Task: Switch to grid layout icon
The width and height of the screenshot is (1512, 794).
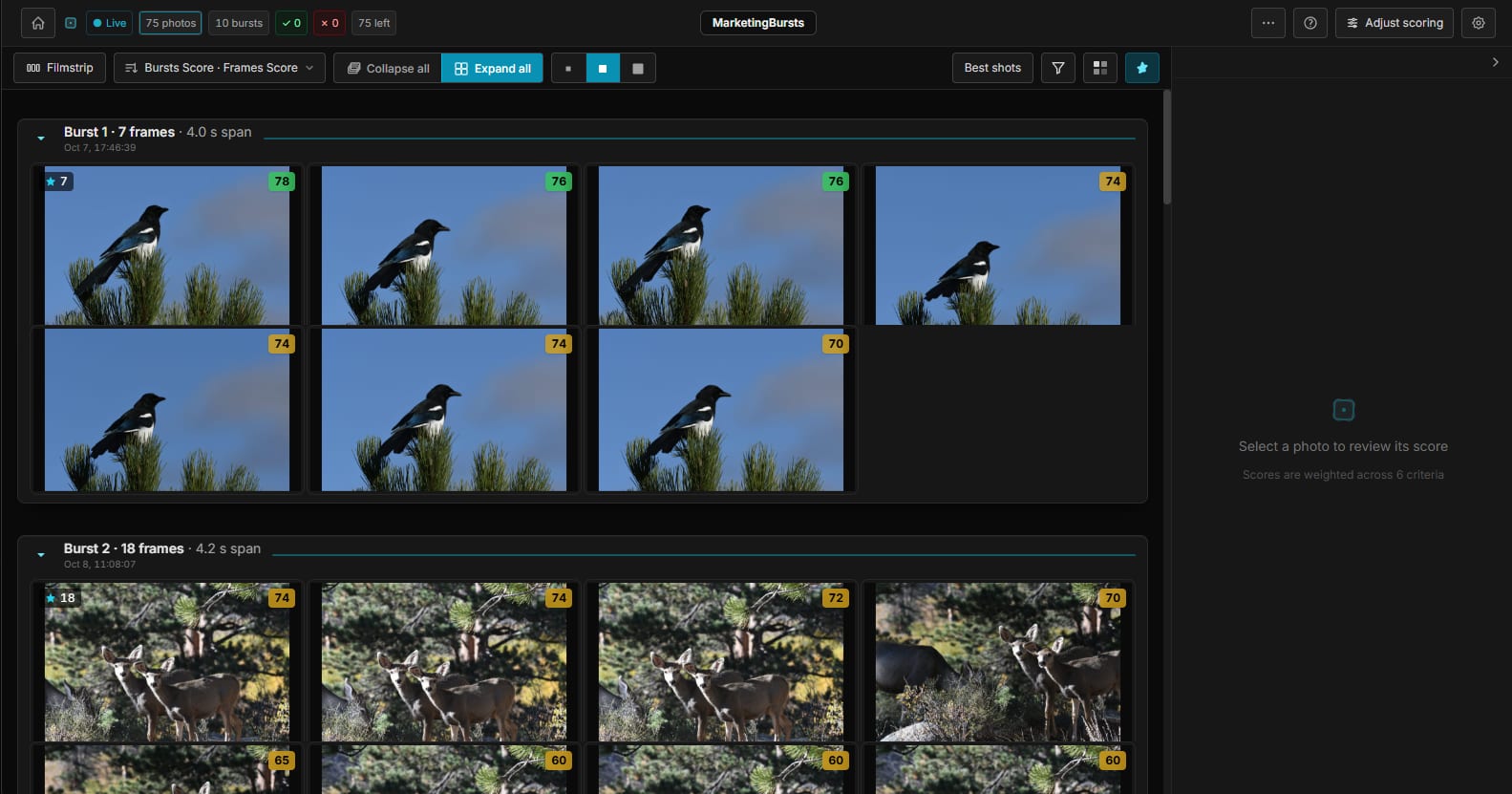Action: [x=1100, y=68]
